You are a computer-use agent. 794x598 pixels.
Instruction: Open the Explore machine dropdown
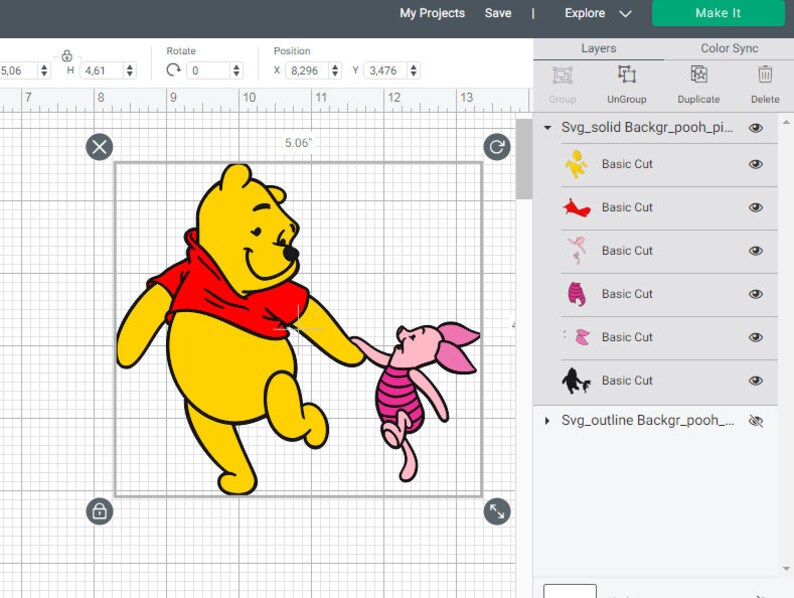(x=598, y=13)
